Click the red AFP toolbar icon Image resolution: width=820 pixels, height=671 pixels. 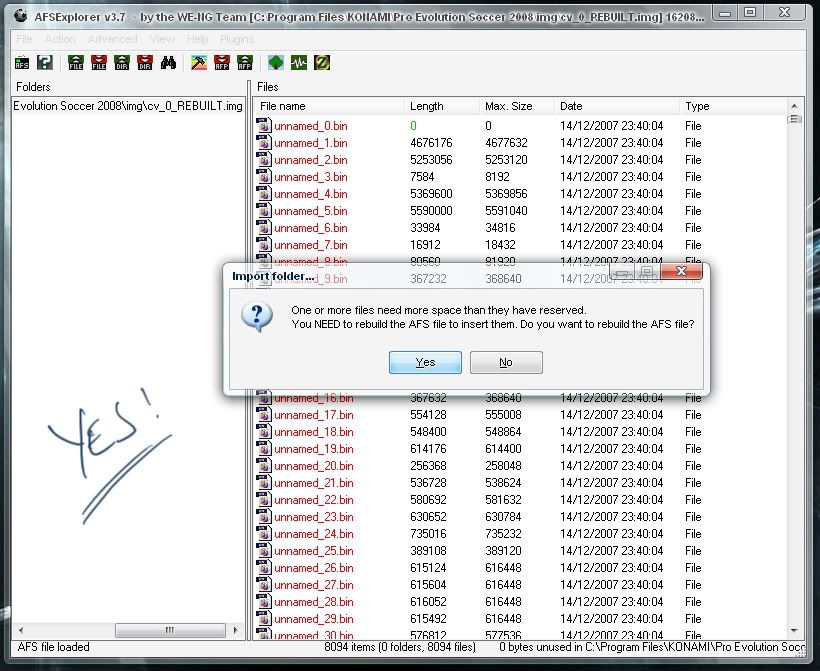(x=222, y=63)
